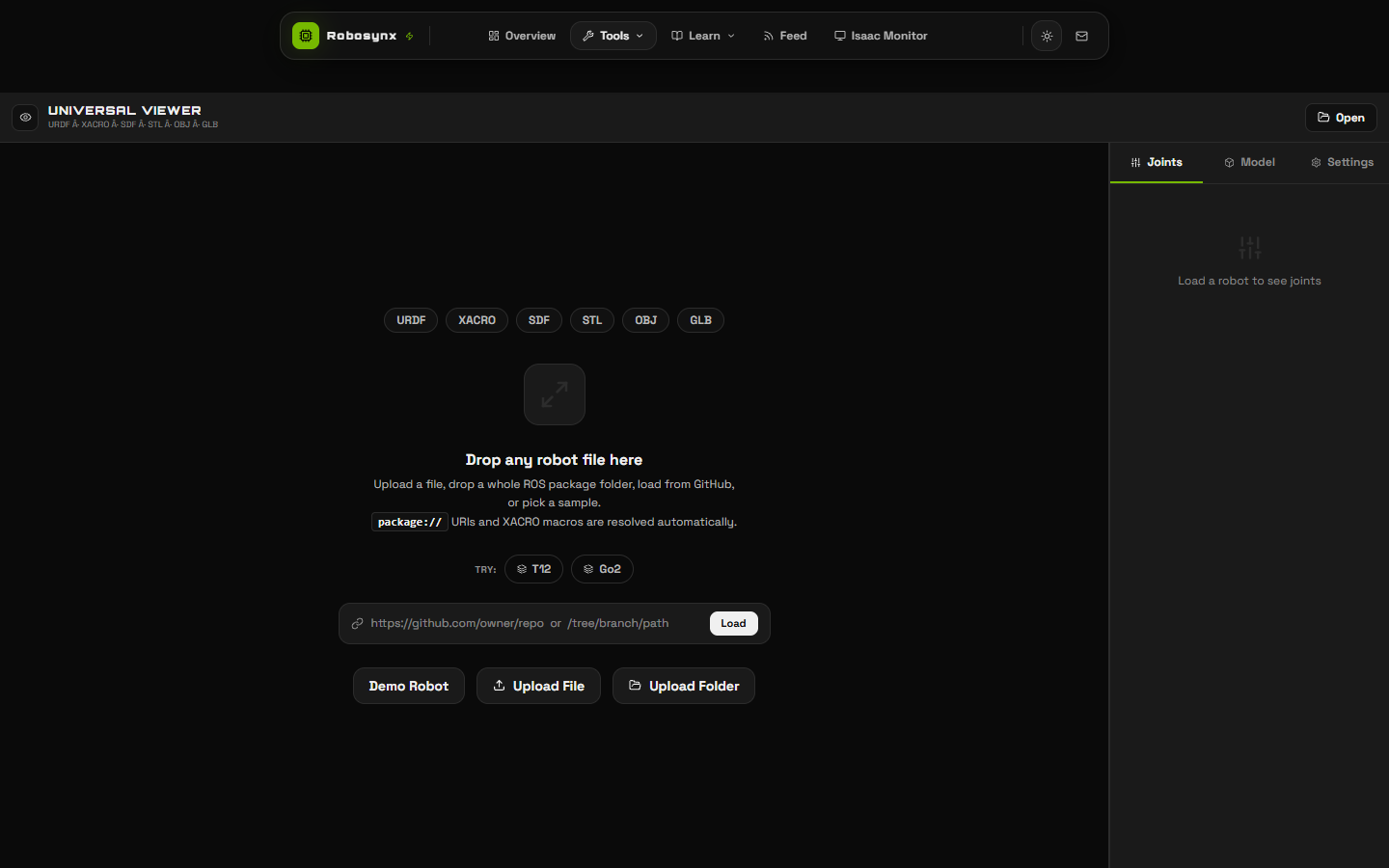Screen dimensions: 1389x868
Task: Click the XACRO format chip
Action: (x=477, y=320)
